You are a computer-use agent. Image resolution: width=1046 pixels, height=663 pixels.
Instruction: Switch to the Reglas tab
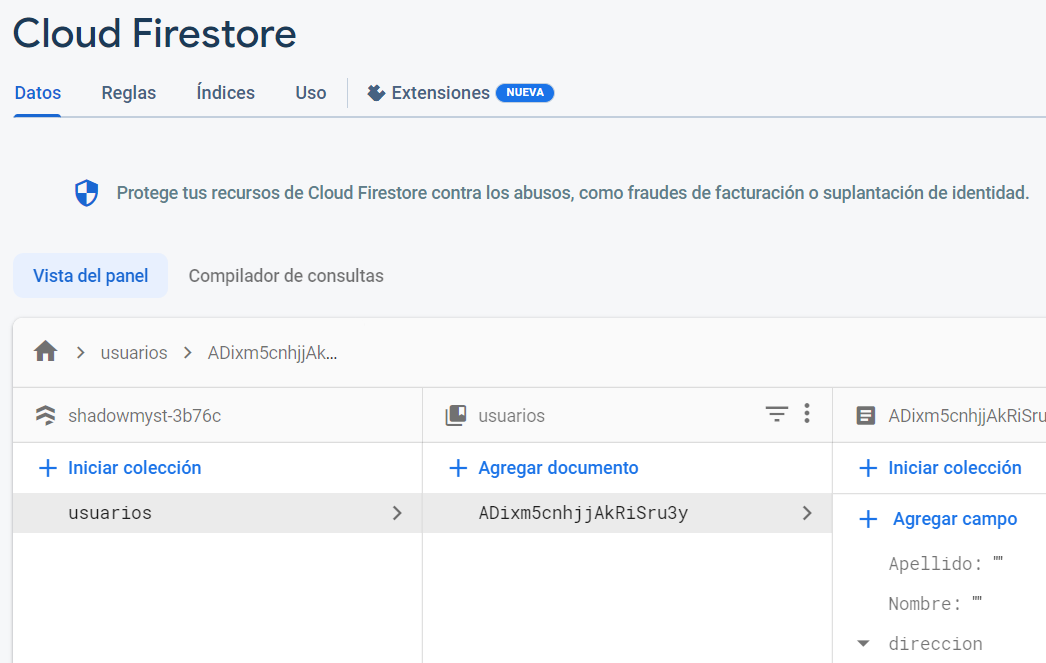pos(129,93)
